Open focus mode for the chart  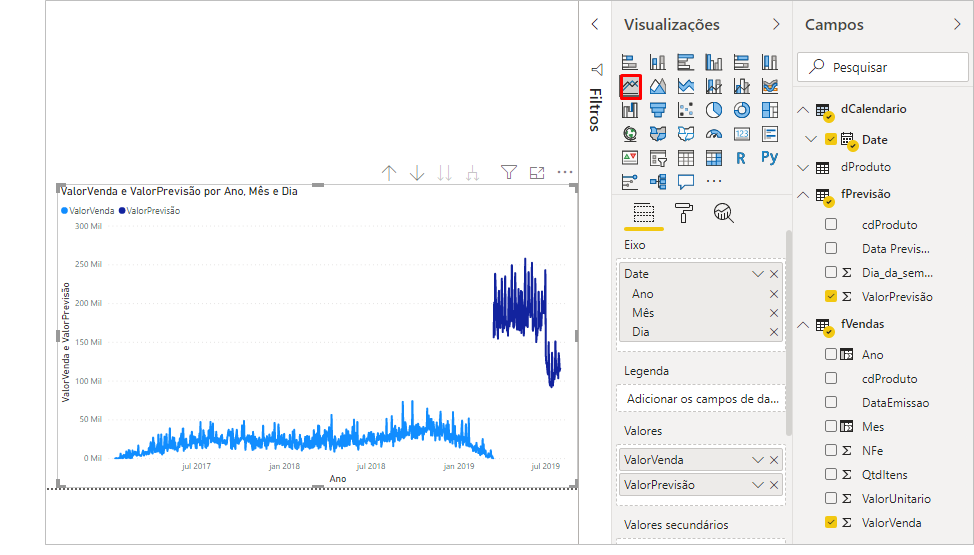[x=537, y=173]
